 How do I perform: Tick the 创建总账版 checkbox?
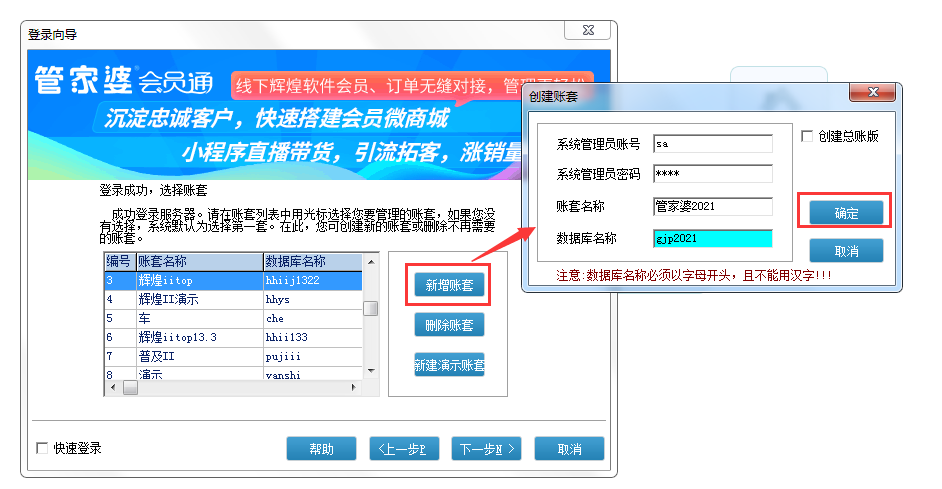click(x=807, y=136)
